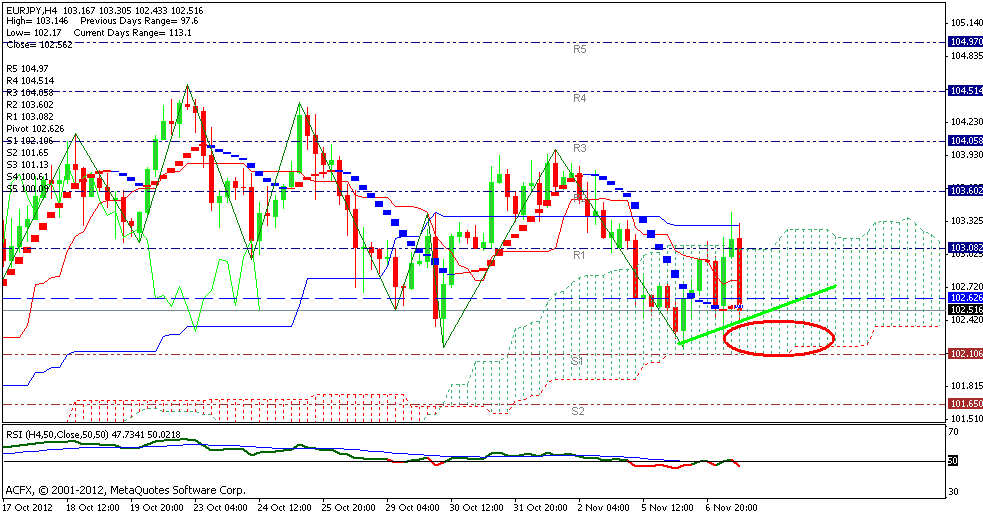Click the 104.514 R4 price tag
983x515 pixels.
(964, 91)
